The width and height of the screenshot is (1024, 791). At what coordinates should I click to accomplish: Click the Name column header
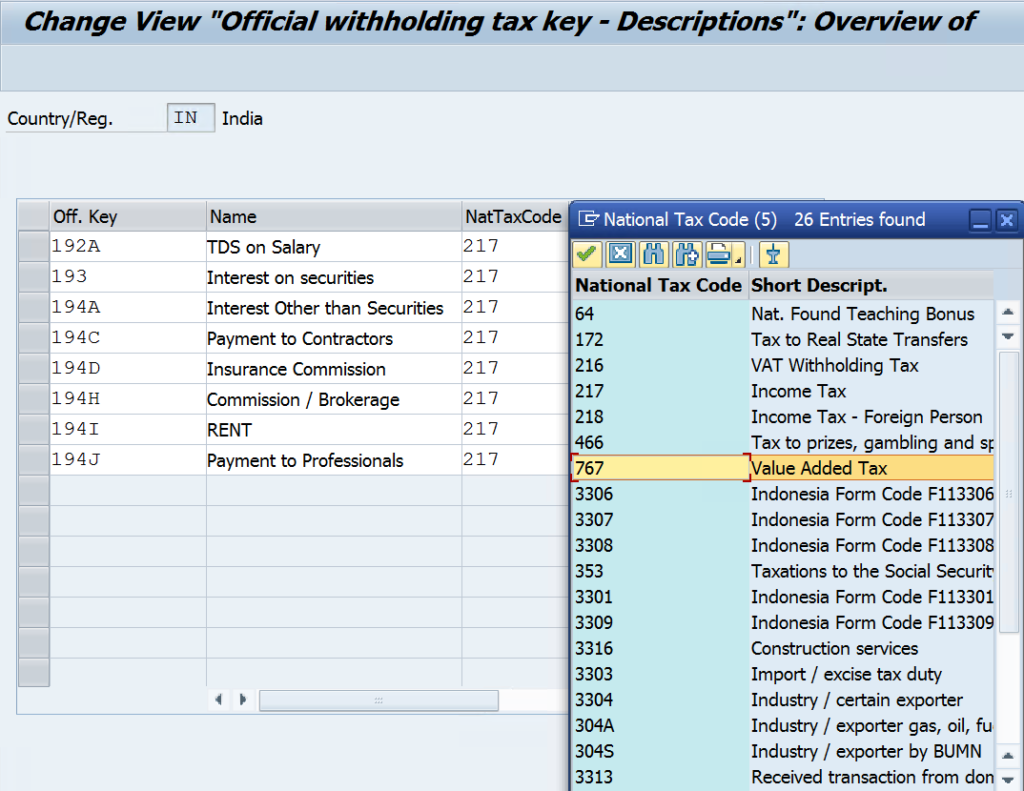[334, 216]
